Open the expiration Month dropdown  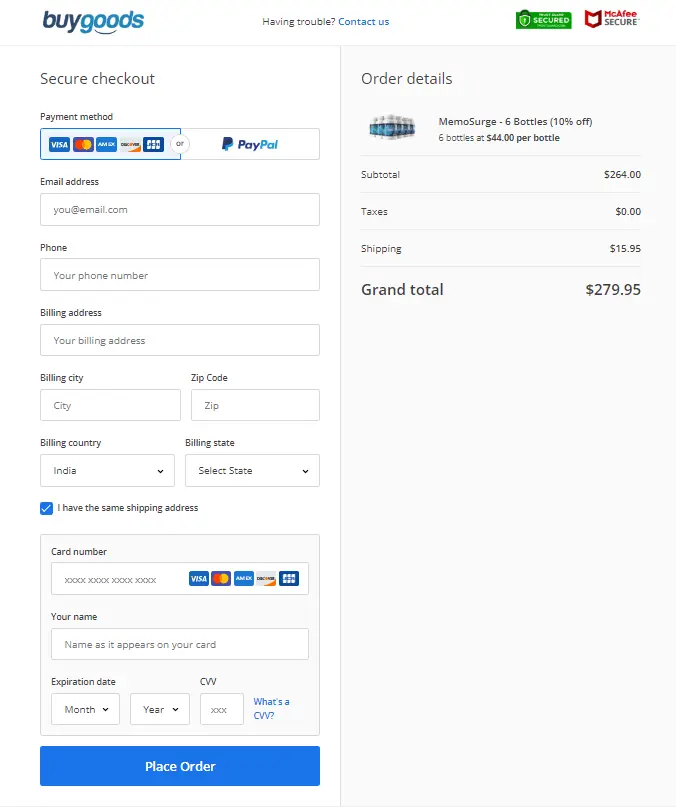[x=85, y=708]
